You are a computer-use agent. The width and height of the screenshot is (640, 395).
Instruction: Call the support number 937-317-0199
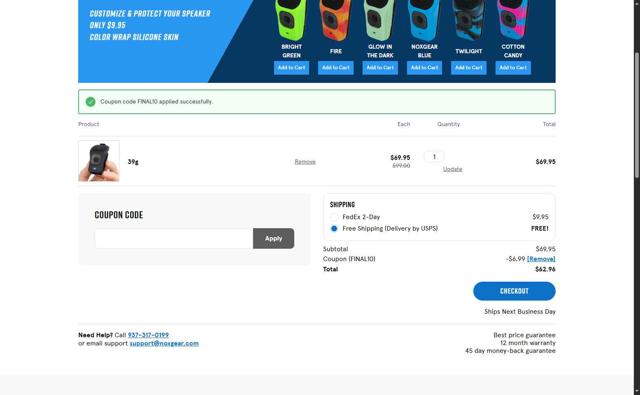click(148, 335)
